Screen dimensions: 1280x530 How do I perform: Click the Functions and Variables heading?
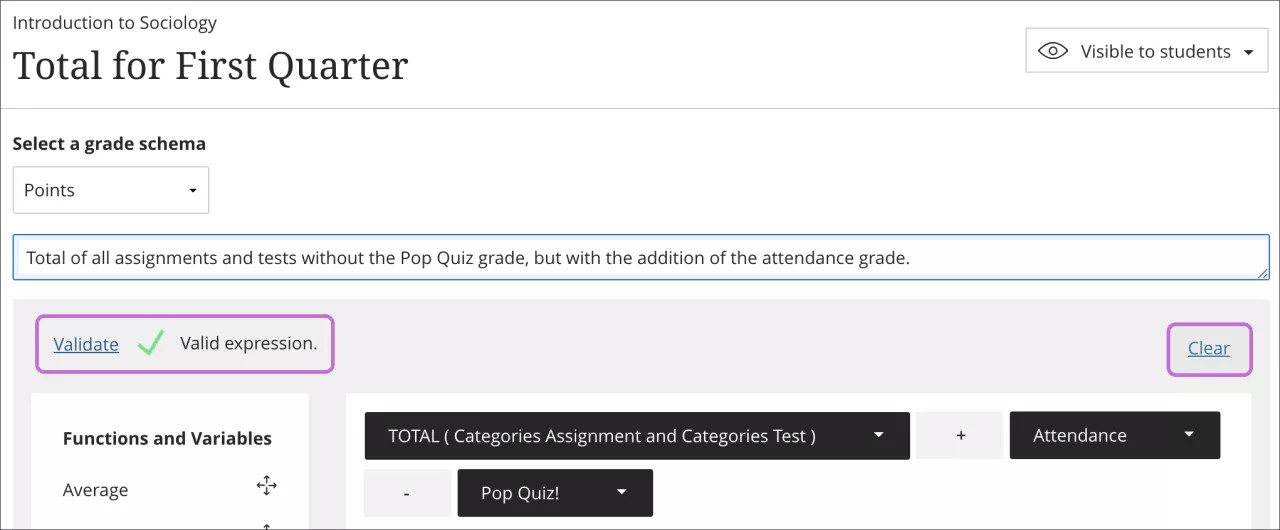167,438
